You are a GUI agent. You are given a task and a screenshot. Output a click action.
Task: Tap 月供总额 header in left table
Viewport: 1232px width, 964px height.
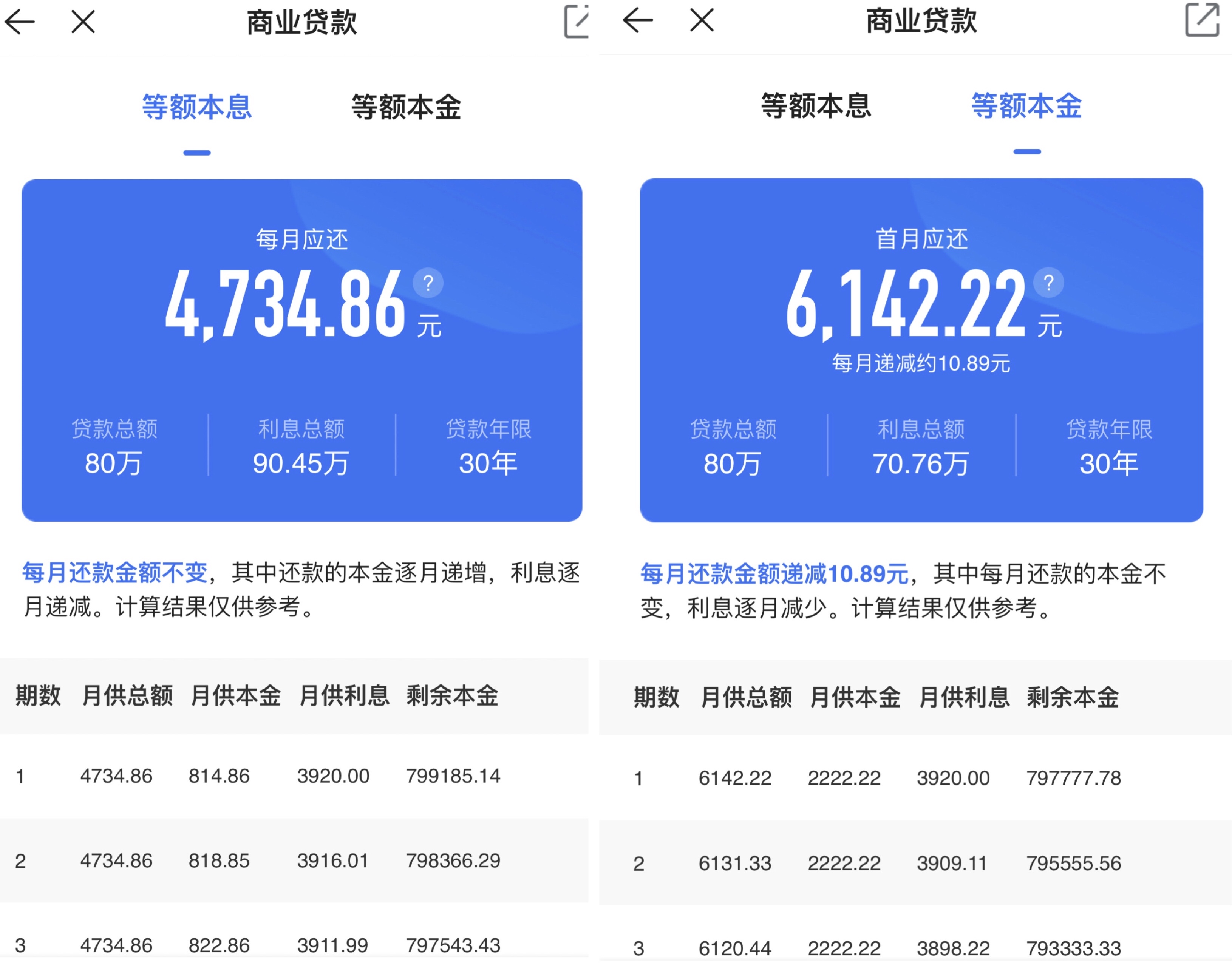pyautogui.click(x=128, y=696)
